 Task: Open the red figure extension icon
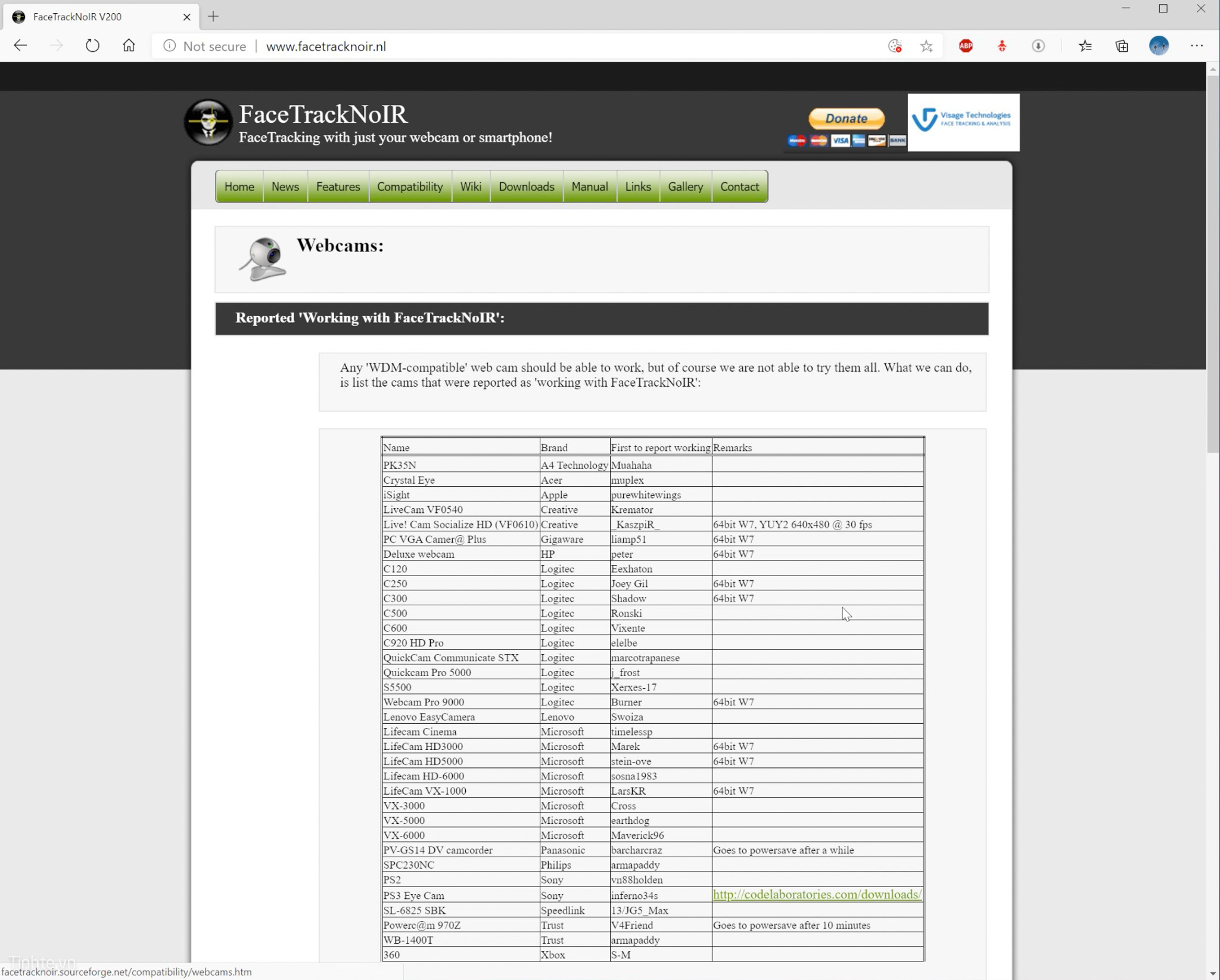click(1002, 46)
